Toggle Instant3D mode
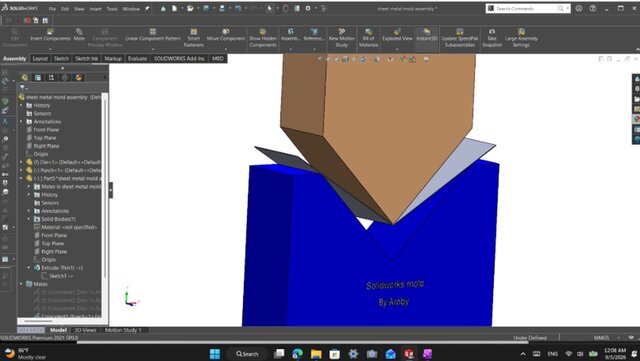Viewport: 640px width, 361px height. pyautogui.click(x=427, y=36)
